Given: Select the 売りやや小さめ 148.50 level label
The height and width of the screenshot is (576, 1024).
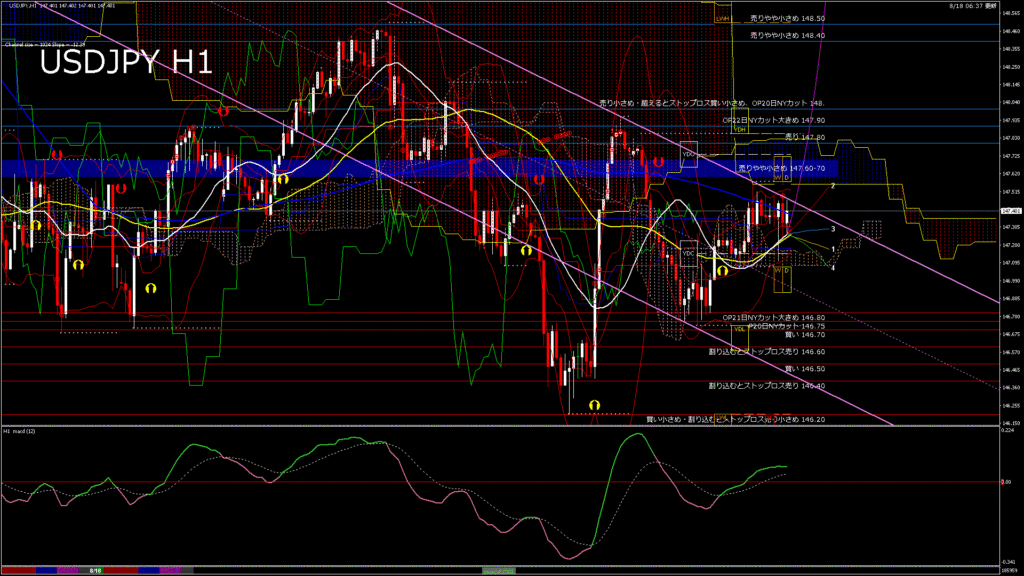Looking at the screenshot, I should pos(787,18).
